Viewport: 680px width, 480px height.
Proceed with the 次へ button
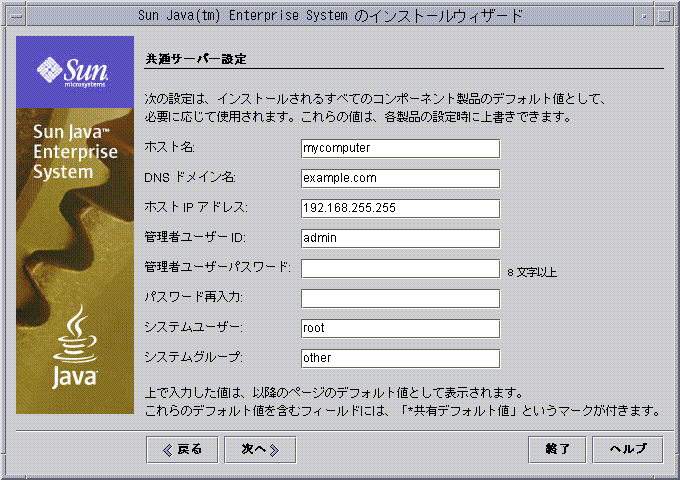coord(260,450)
